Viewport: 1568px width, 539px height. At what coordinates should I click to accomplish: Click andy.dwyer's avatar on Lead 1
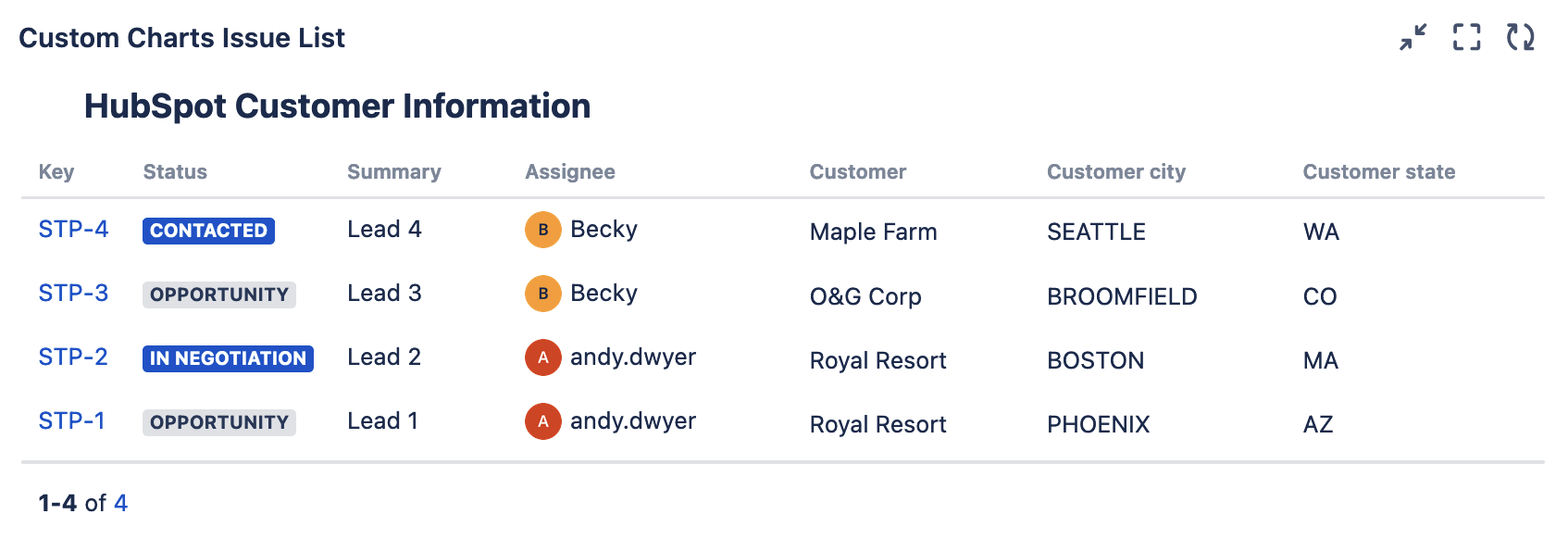pyautogui.click(x=543, y=421)
